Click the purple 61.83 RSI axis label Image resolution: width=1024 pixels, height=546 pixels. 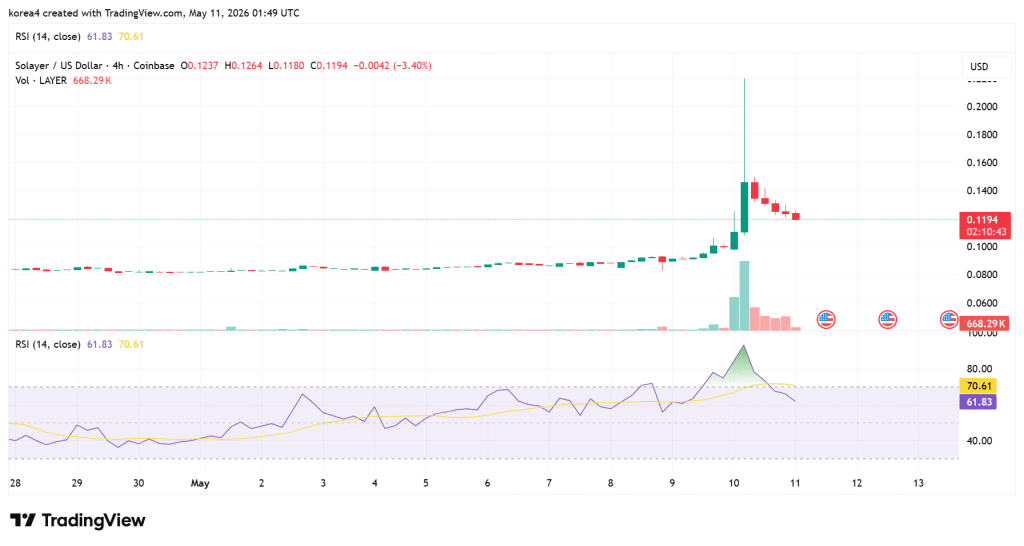coord(978,402)
